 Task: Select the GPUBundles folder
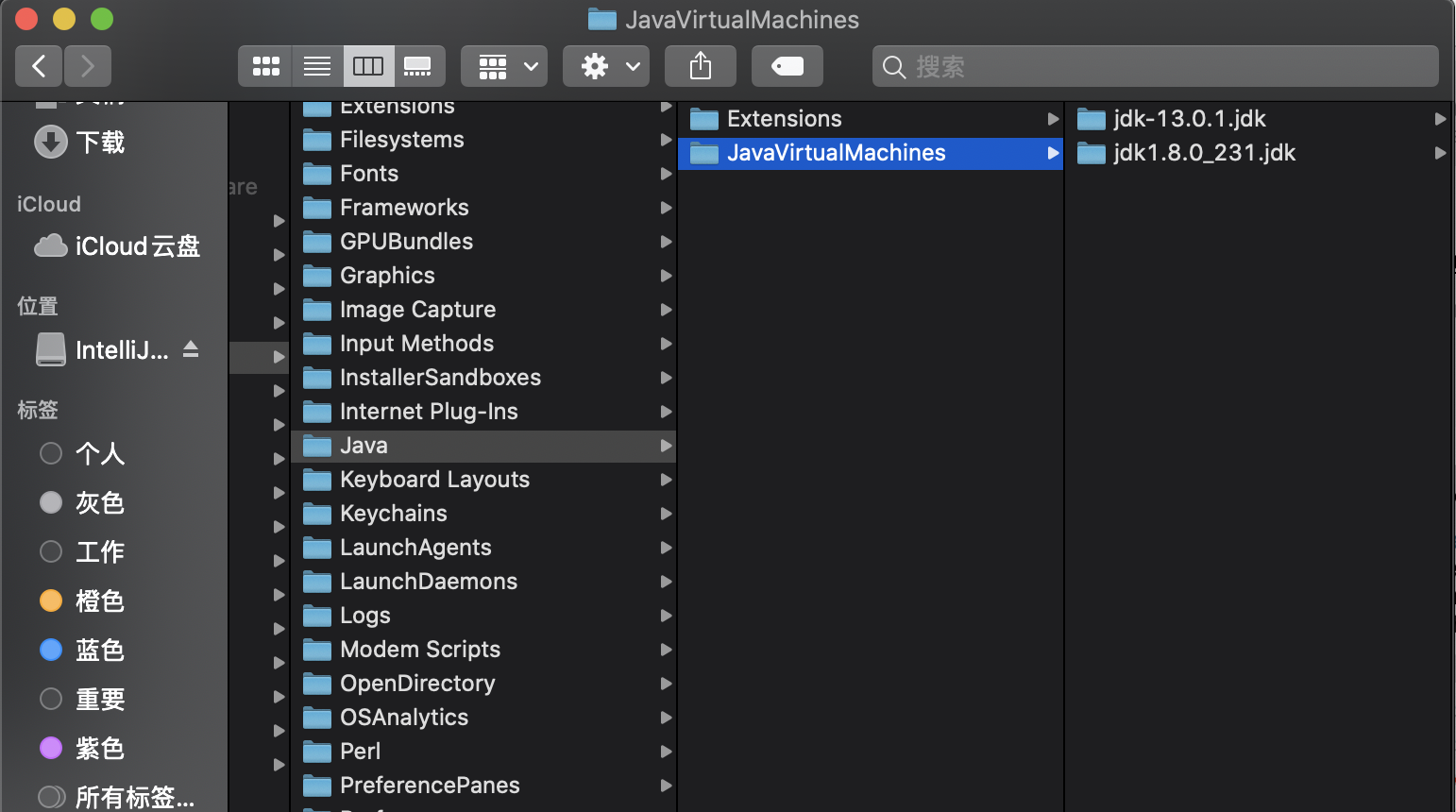483,242
